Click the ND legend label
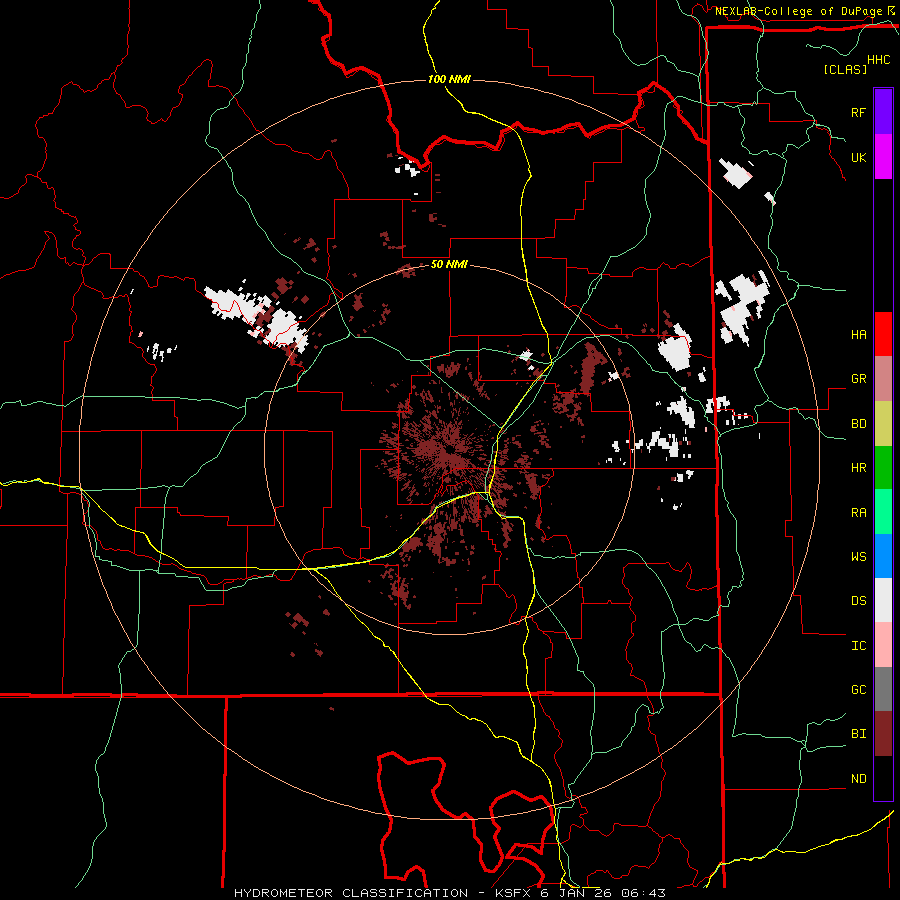Viewport: 900px width, 900px height. tap(858, 778)
